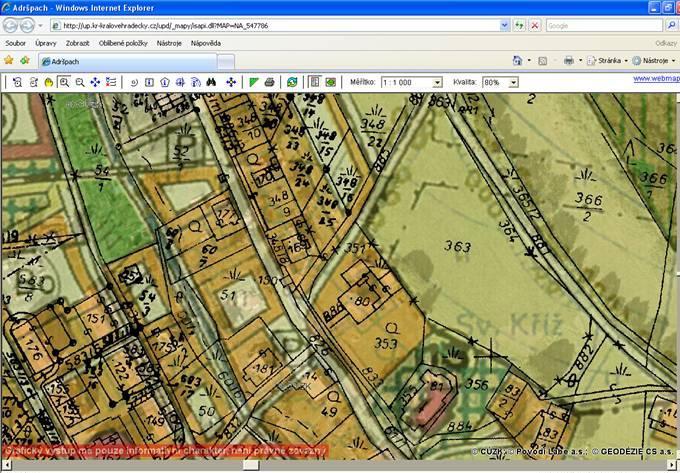The image size is (680, 473).
Task: Open the layers list icon
Action: pos(111,82)
